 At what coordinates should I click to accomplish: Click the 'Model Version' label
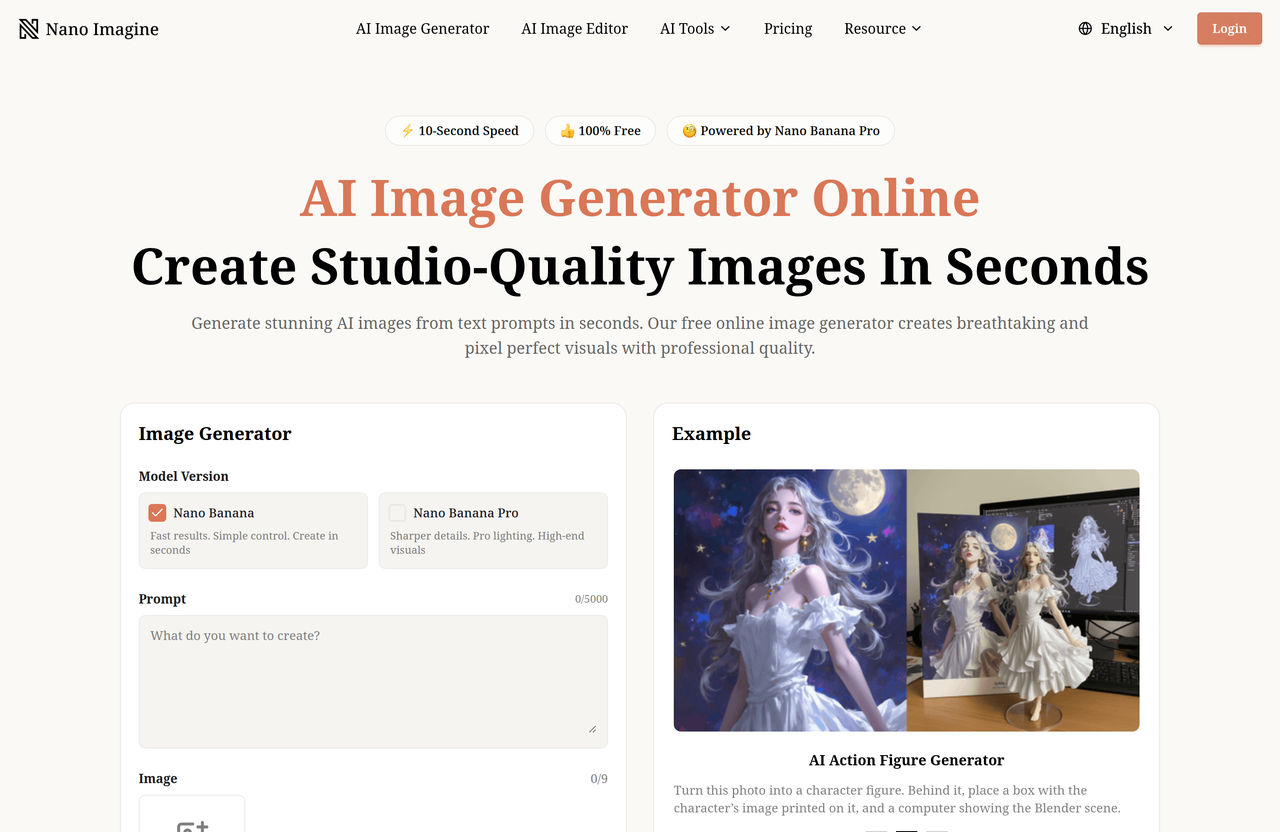[184, 476]
